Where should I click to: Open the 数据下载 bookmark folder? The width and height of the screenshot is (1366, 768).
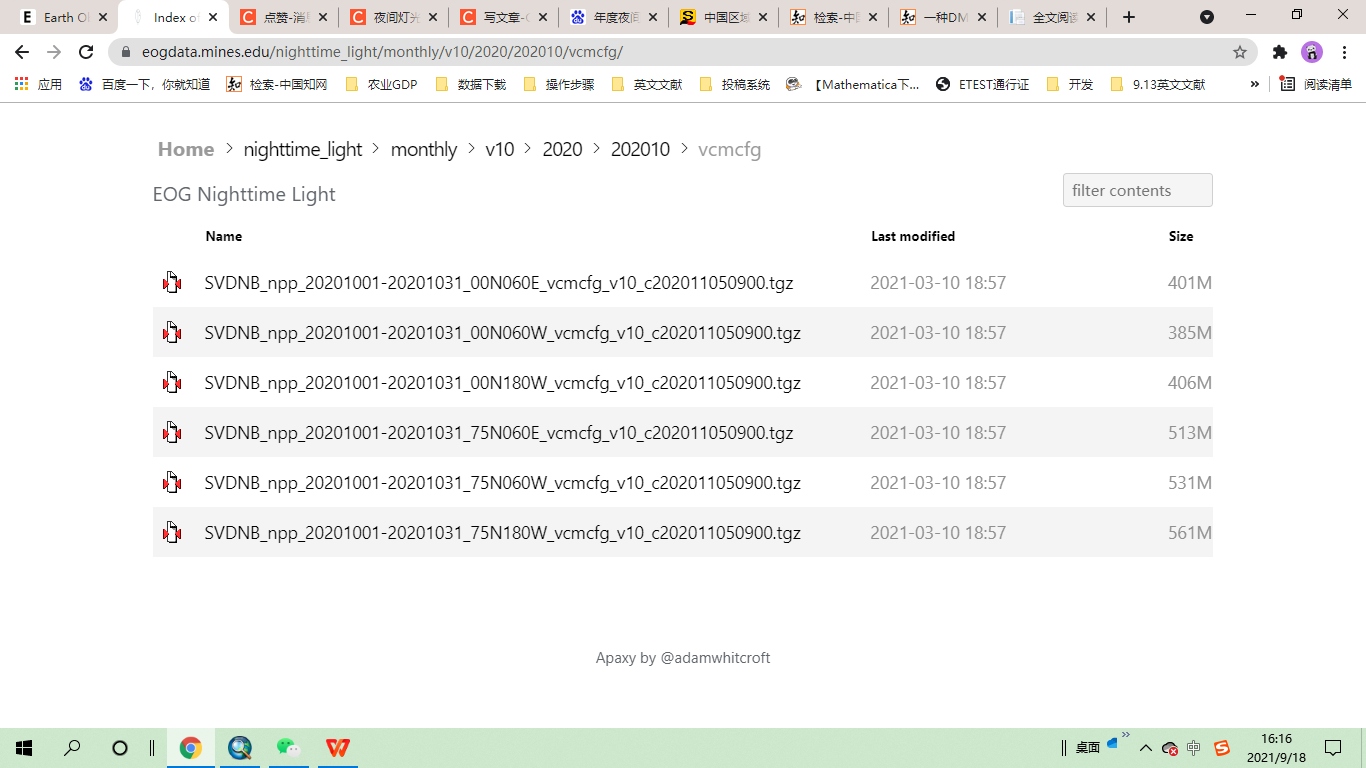coord(471,85)
